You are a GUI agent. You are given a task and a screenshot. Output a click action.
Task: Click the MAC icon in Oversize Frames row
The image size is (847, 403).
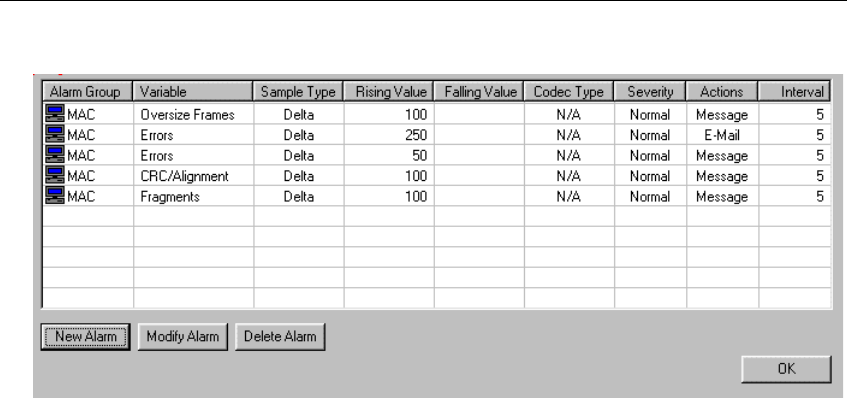[x=54, y=115]
